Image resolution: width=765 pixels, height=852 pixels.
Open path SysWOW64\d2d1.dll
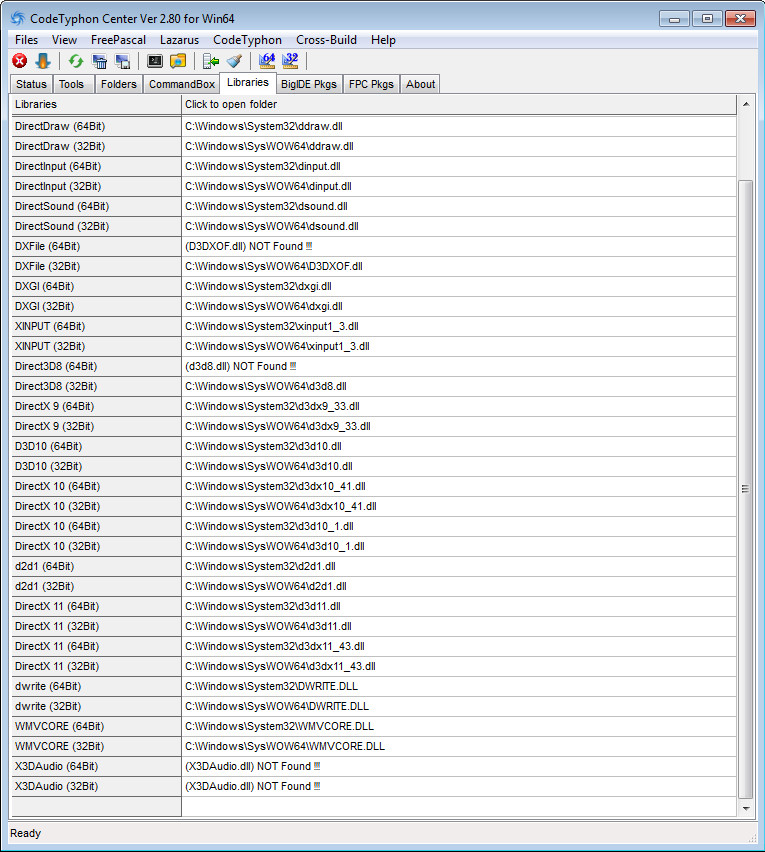pyautogui.click(x=459, y=586)
